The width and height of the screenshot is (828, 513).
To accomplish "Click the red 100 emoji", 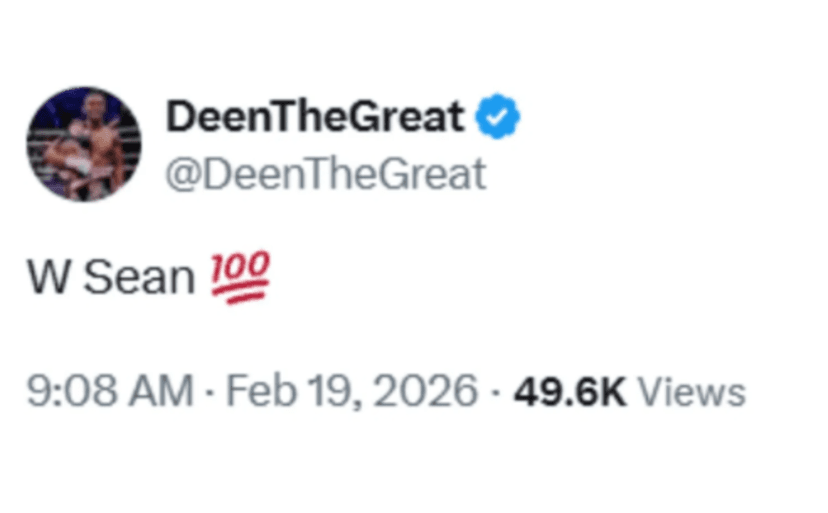I will click(239, 277).
